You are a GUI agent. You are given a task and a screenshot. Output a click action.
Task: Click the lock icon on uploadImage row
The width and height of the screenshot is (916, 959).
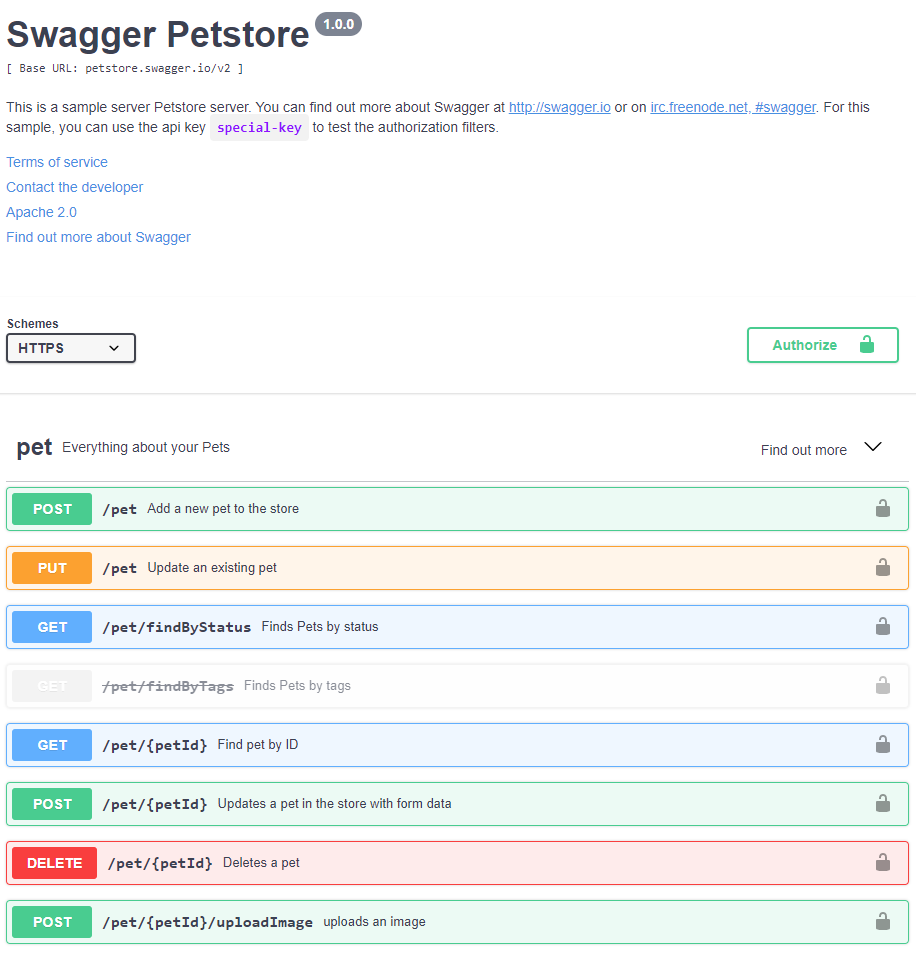pos(882,921)
